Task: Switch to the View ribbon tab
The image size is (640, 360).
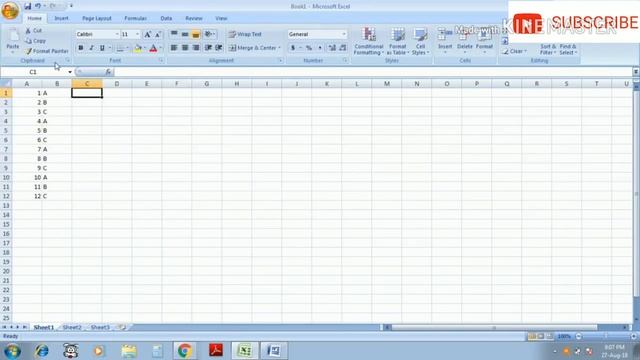Action: click(x=221, y=18)
